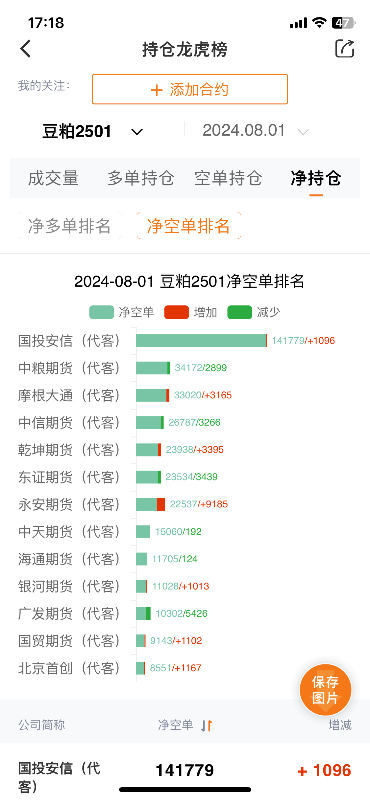Image resolution: width=370 pixels, height=800 pixels.
Task: Tap the Wi-Fi status icon
Action: pos(319,22)
